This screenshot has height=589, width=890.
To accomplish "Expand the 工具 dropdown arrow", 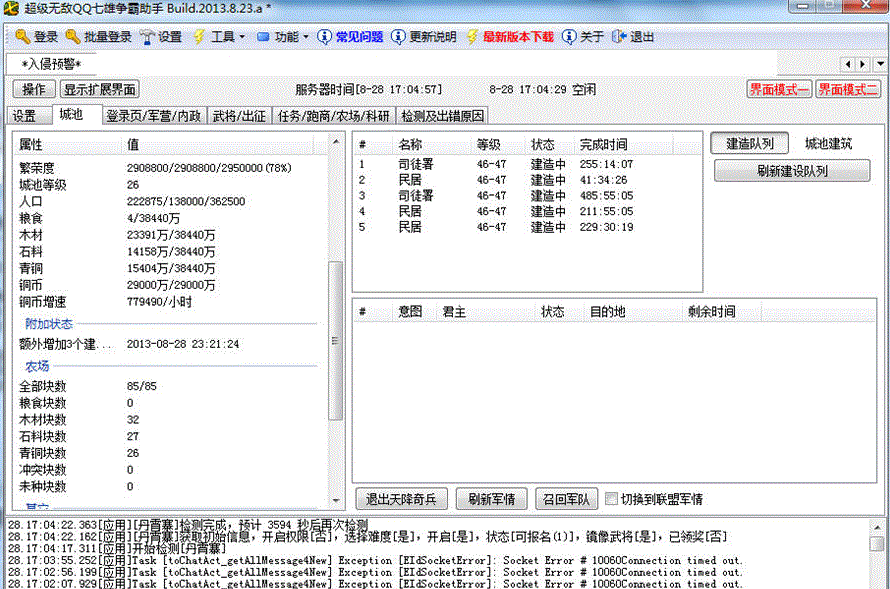I will [242, 37].
